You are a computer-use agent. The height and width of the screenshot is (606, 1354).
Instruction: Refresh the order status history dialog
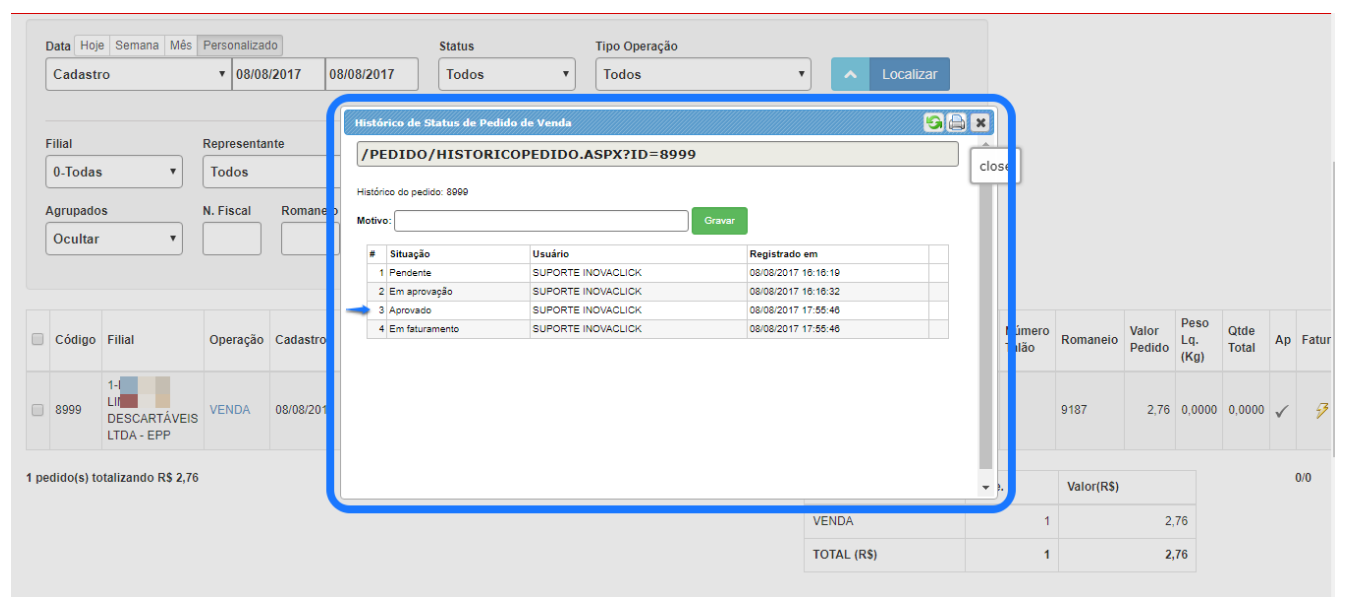tap(933, 122)
